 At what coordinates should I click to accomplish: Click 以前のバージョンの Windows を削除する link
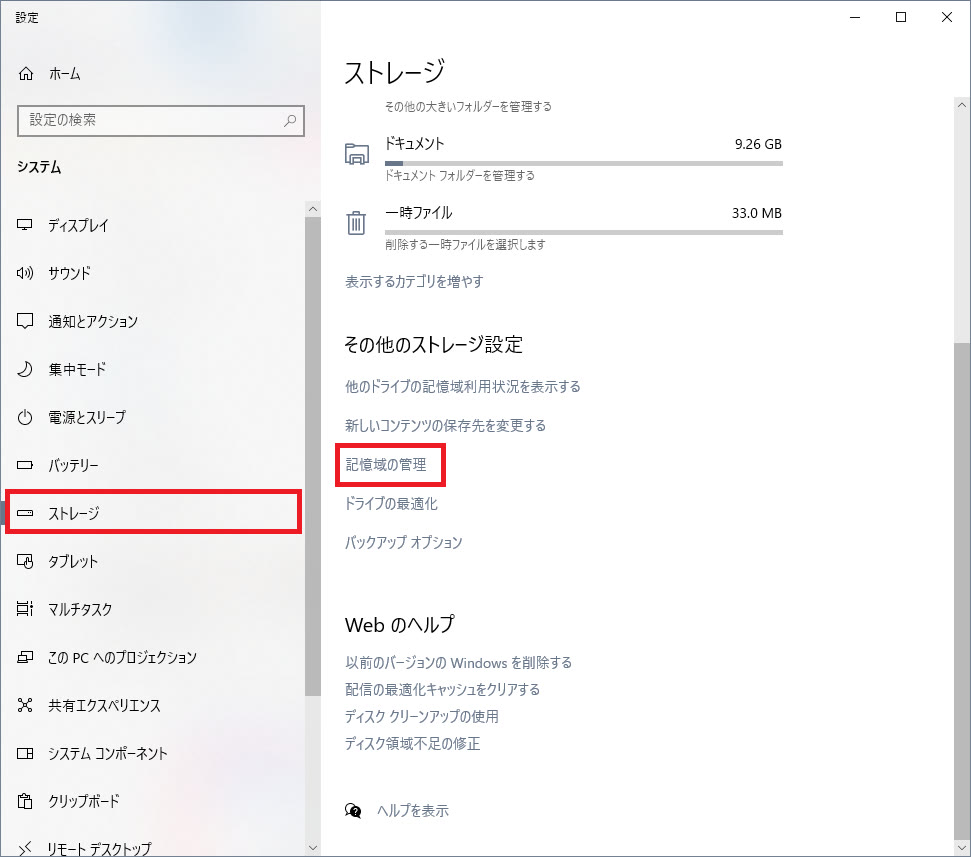point(458,663)
